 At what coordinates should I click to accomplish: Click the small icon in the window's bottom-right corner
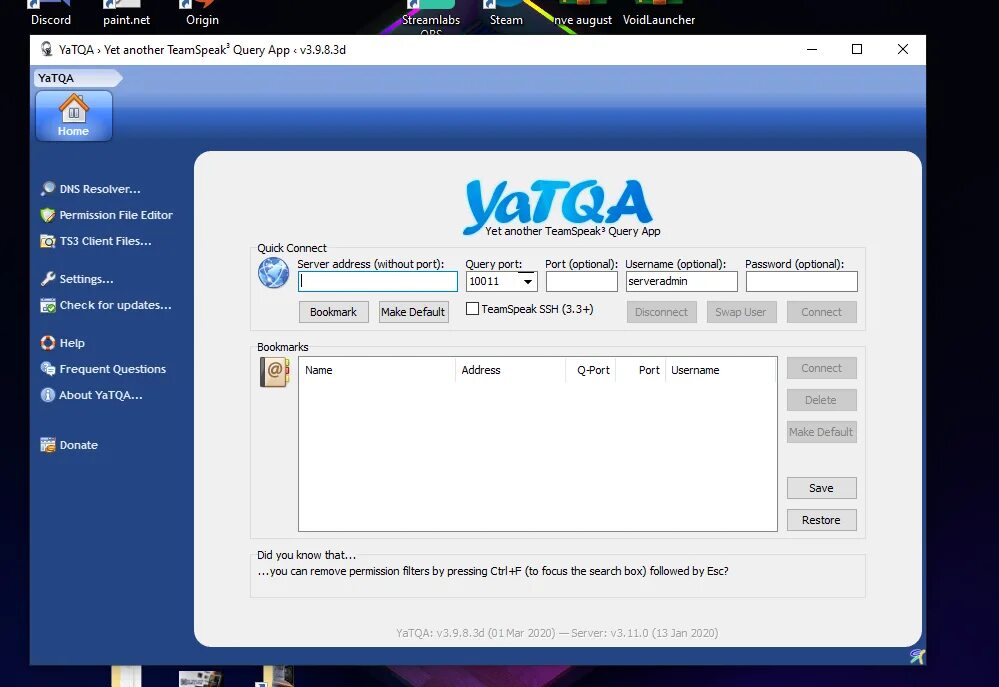pyautogui.click(x=917, y=656)
